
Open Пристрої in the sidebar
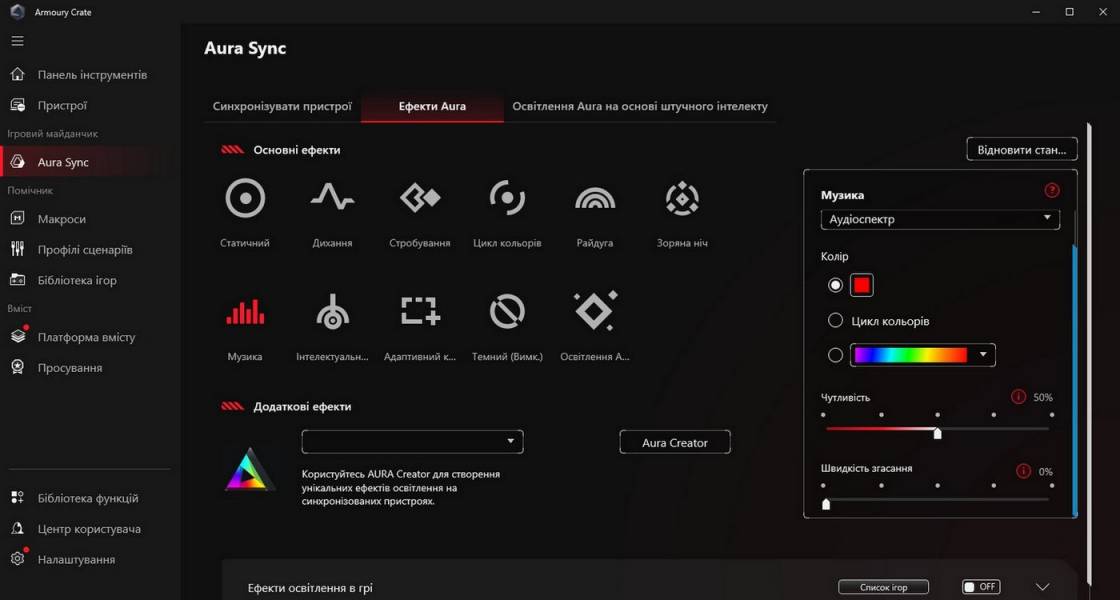click(x=90, y=106)
